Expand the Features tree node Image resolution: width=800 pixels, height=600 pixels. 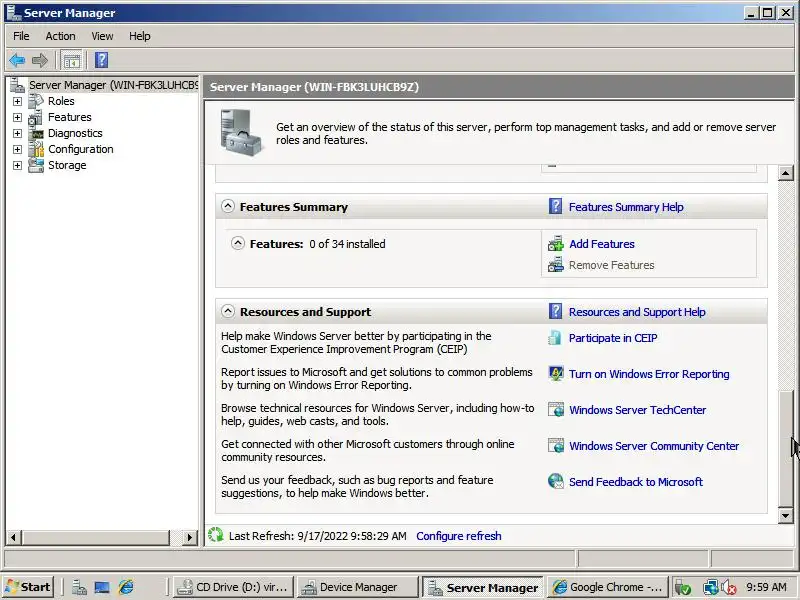(17, 117)
